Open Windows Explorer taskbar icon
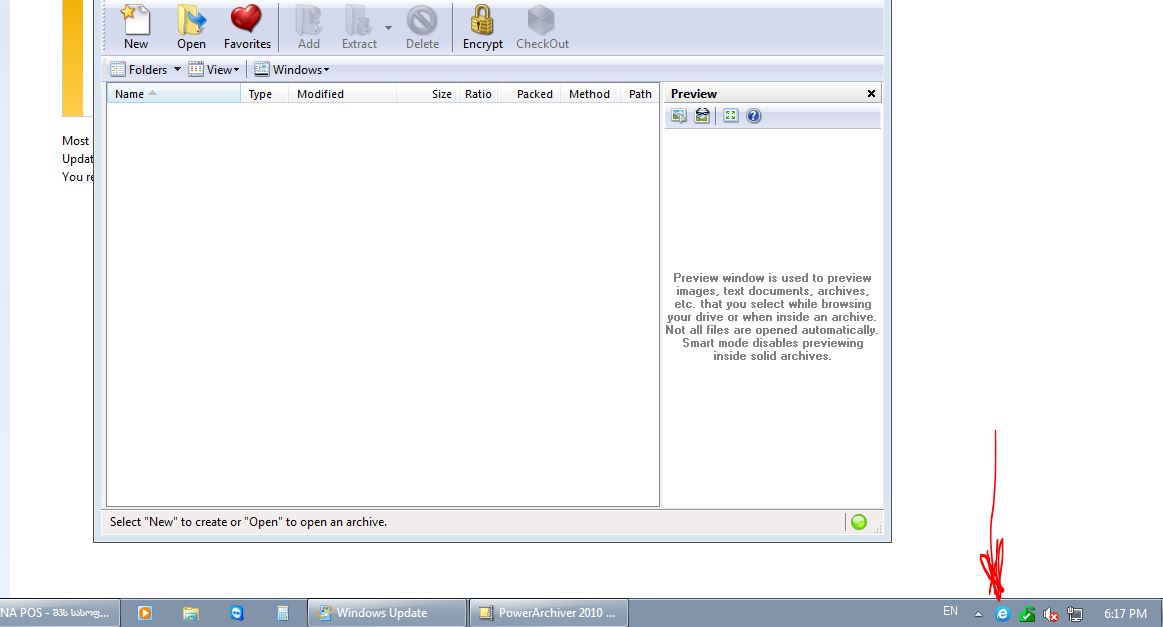 coord(191,613)
